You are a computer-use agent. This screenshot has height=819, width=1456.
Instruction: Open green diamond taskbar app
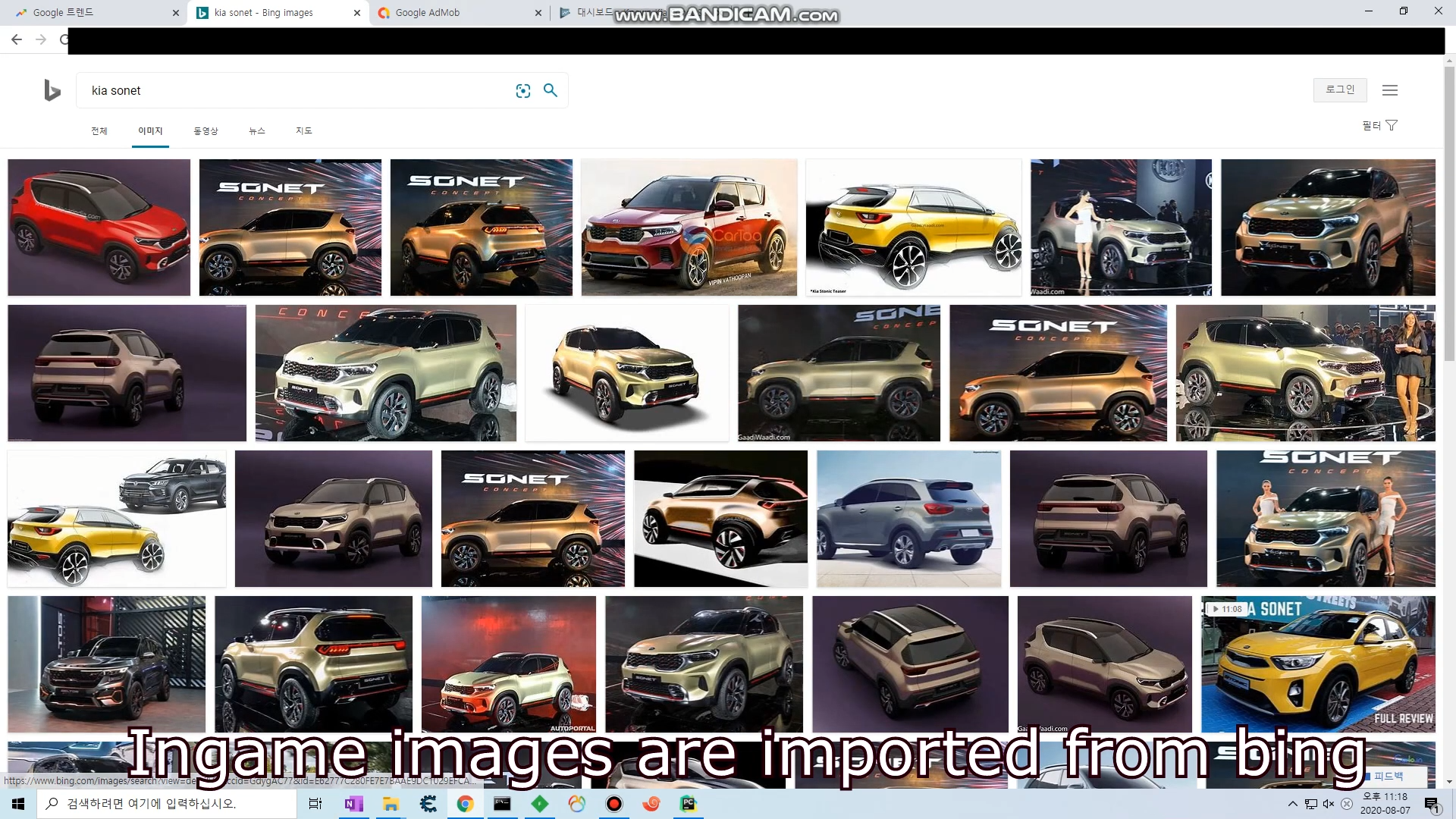click(x=539, y=803)
